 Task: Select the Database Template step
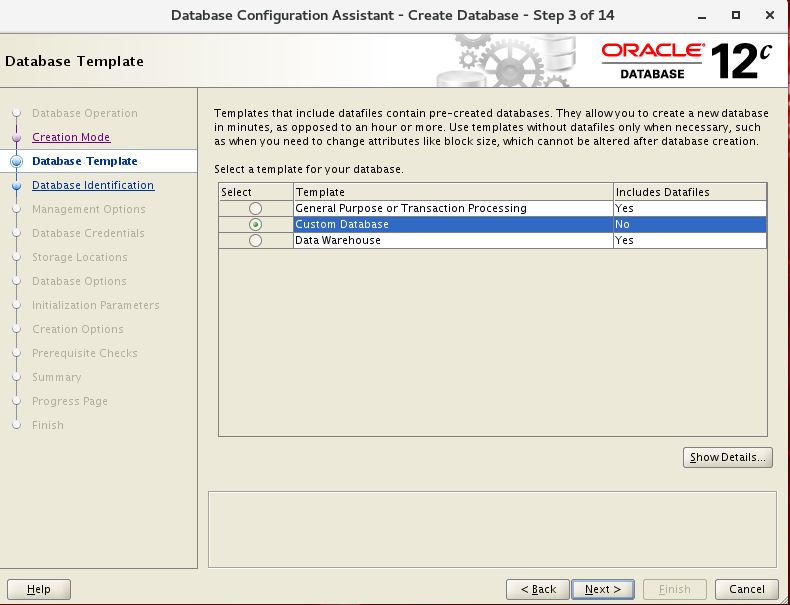click(85, 161)
